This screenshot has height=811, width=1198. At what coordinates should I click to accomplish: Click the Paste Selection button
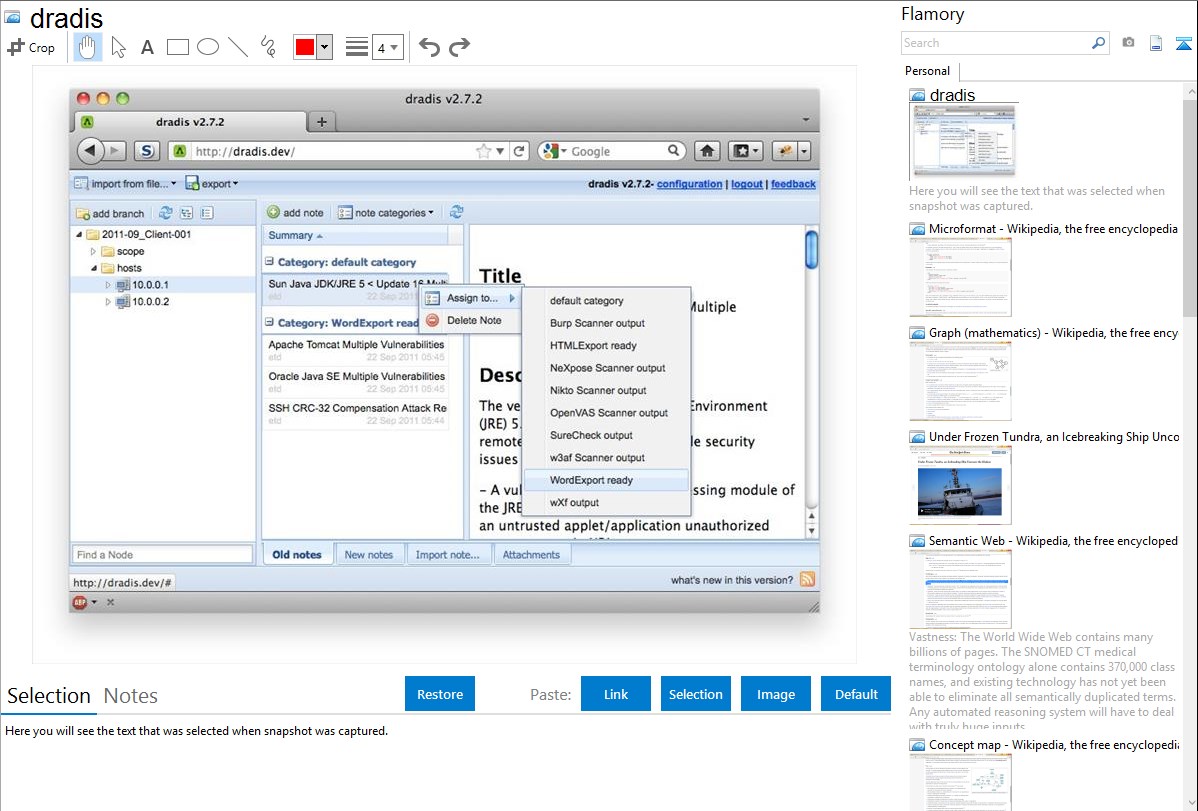(x=696, y=694)
